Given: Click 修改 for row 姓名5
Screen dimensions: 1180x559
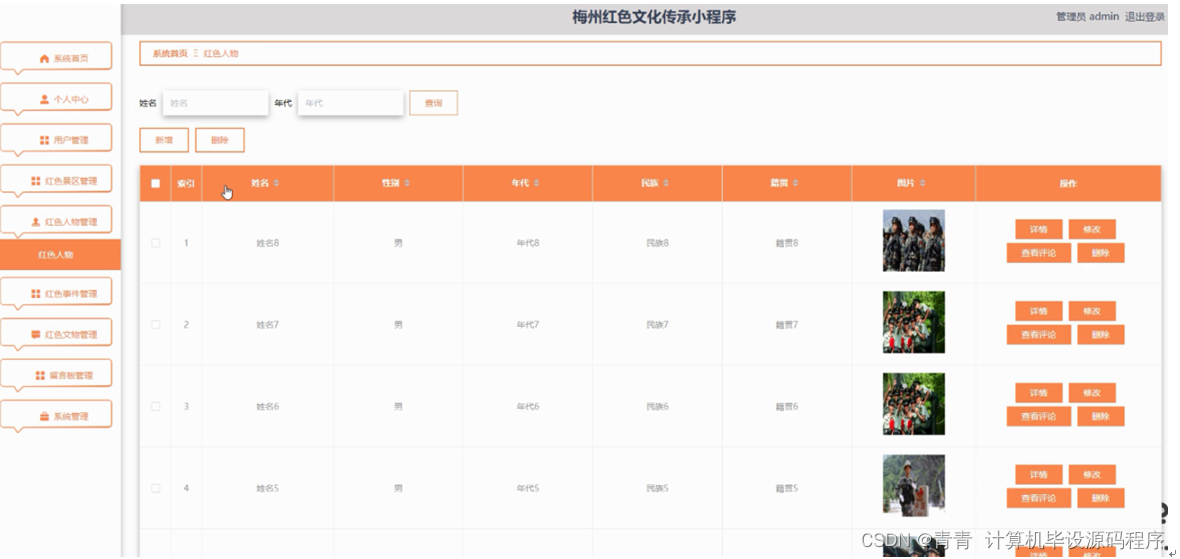Looking at the screenshot, I should [x=1092, y=475].
